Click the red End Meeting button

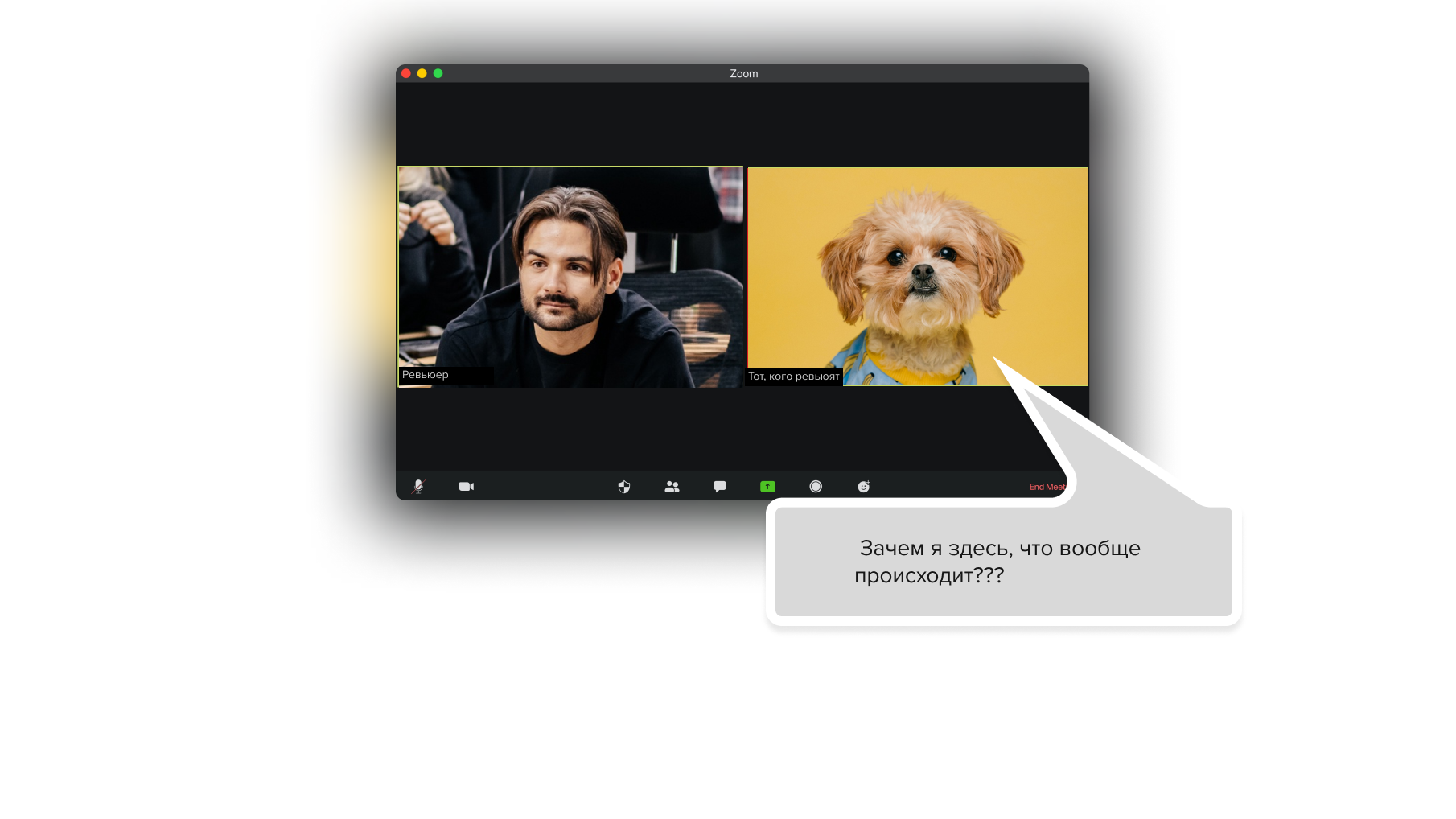[1046, 488]
